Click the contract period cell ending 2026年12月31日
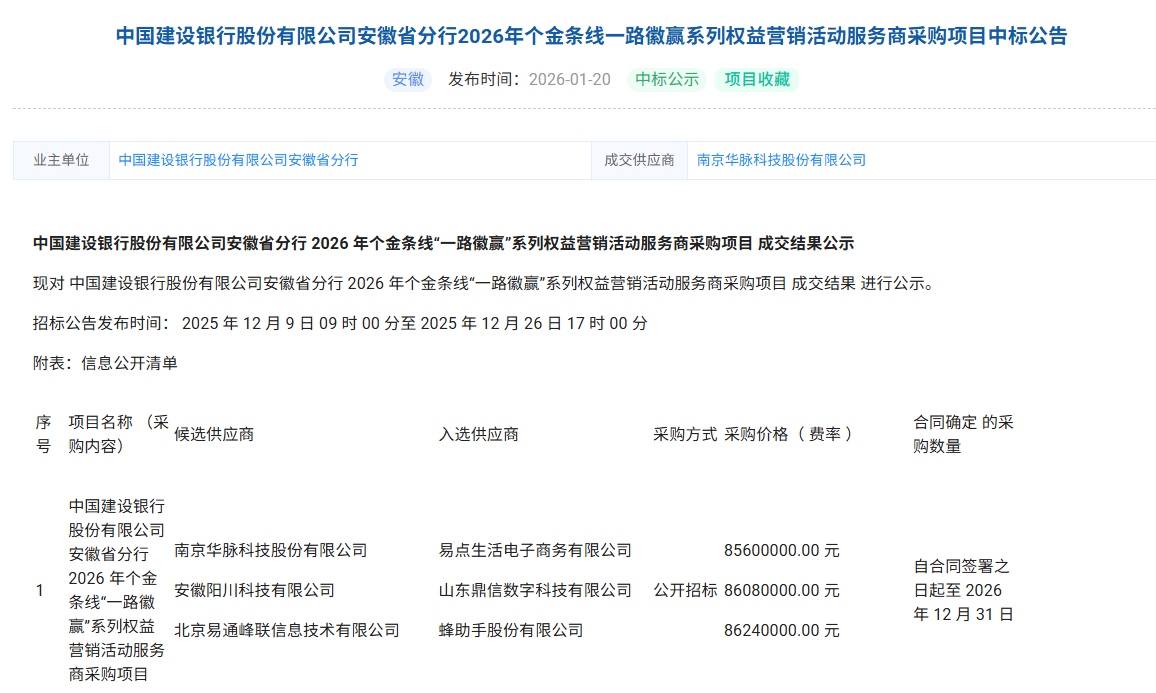1156x693 pixels. click(963, 590)
